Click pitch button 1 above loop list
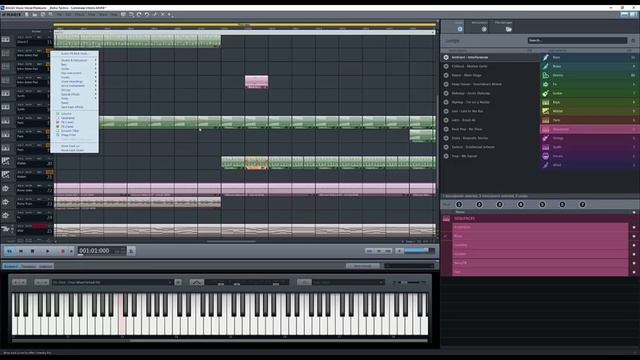This screenshot has height=360, width=640. (459, 204)
